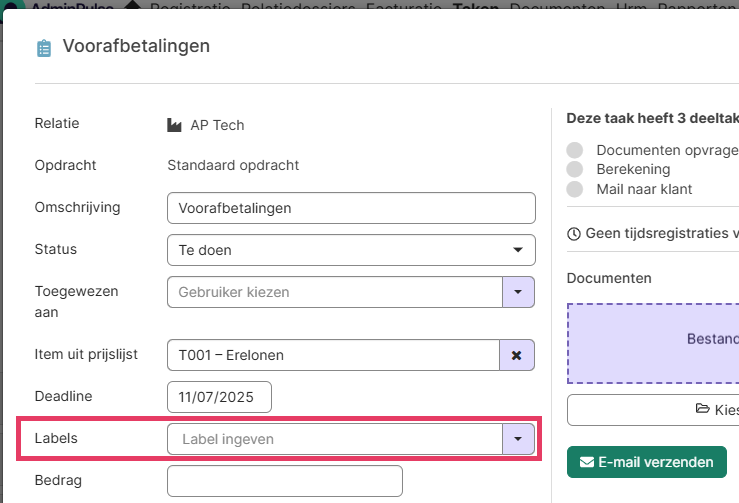The image size is (739, 503).
Task: Click the open folder icon under Documenten
Action: click(x=702, y=410)
